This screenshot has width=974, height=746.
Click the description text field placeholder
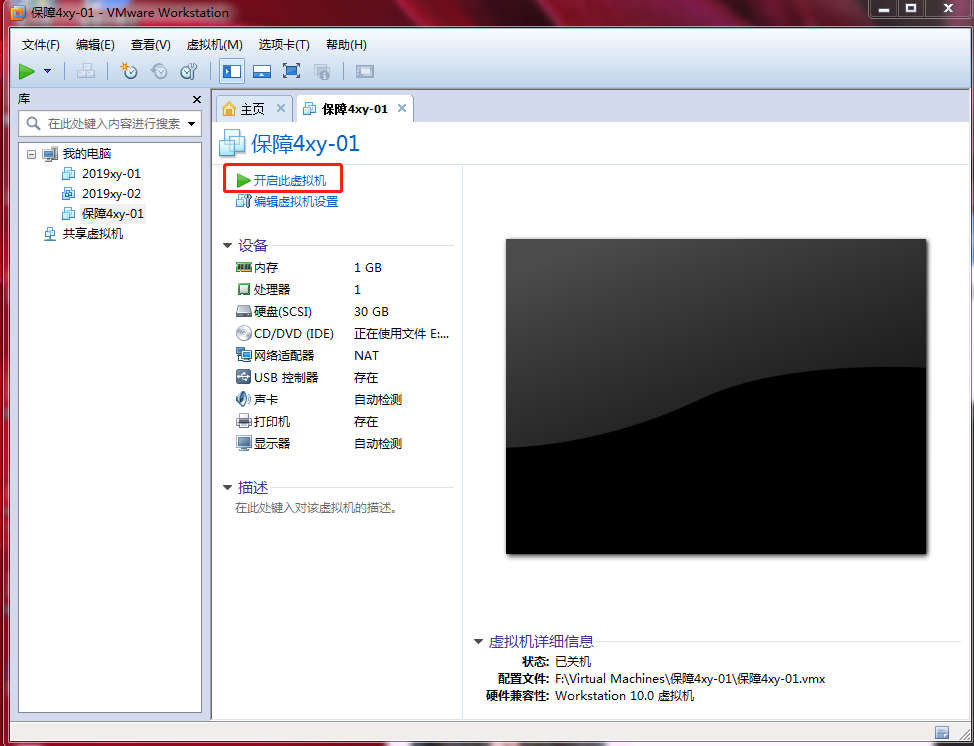pos(316,508)
